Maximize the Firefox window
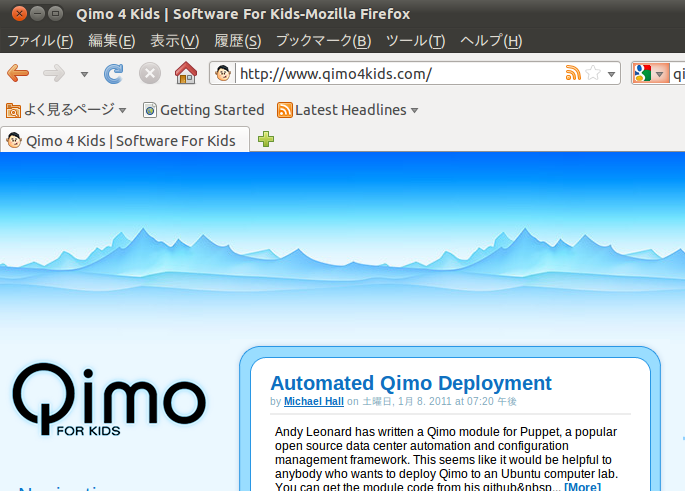 point(55,14)
